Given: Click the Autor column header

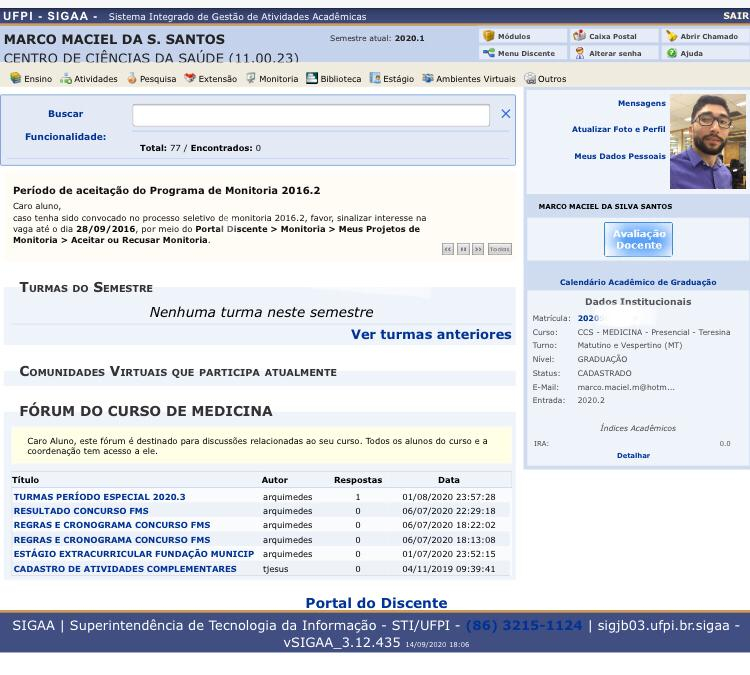Looking at the screenshot, I should pos(275,480).
